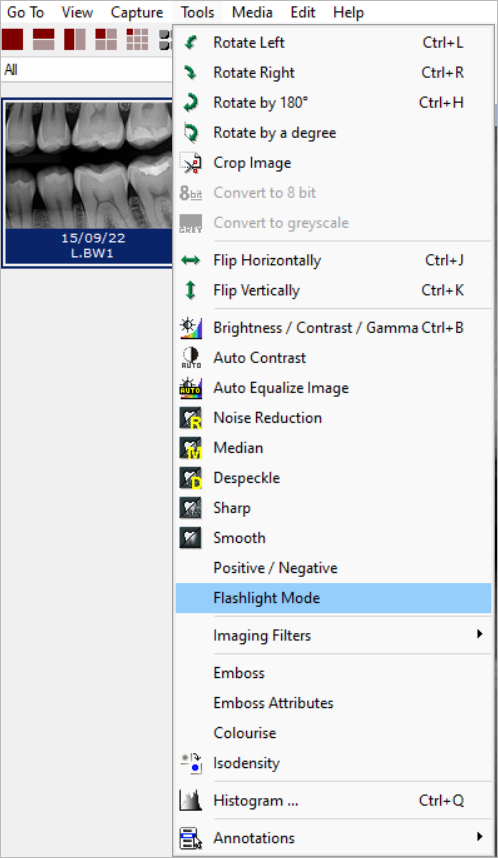Expand the Imaging Filters submenu arrow

coord(480,634)
